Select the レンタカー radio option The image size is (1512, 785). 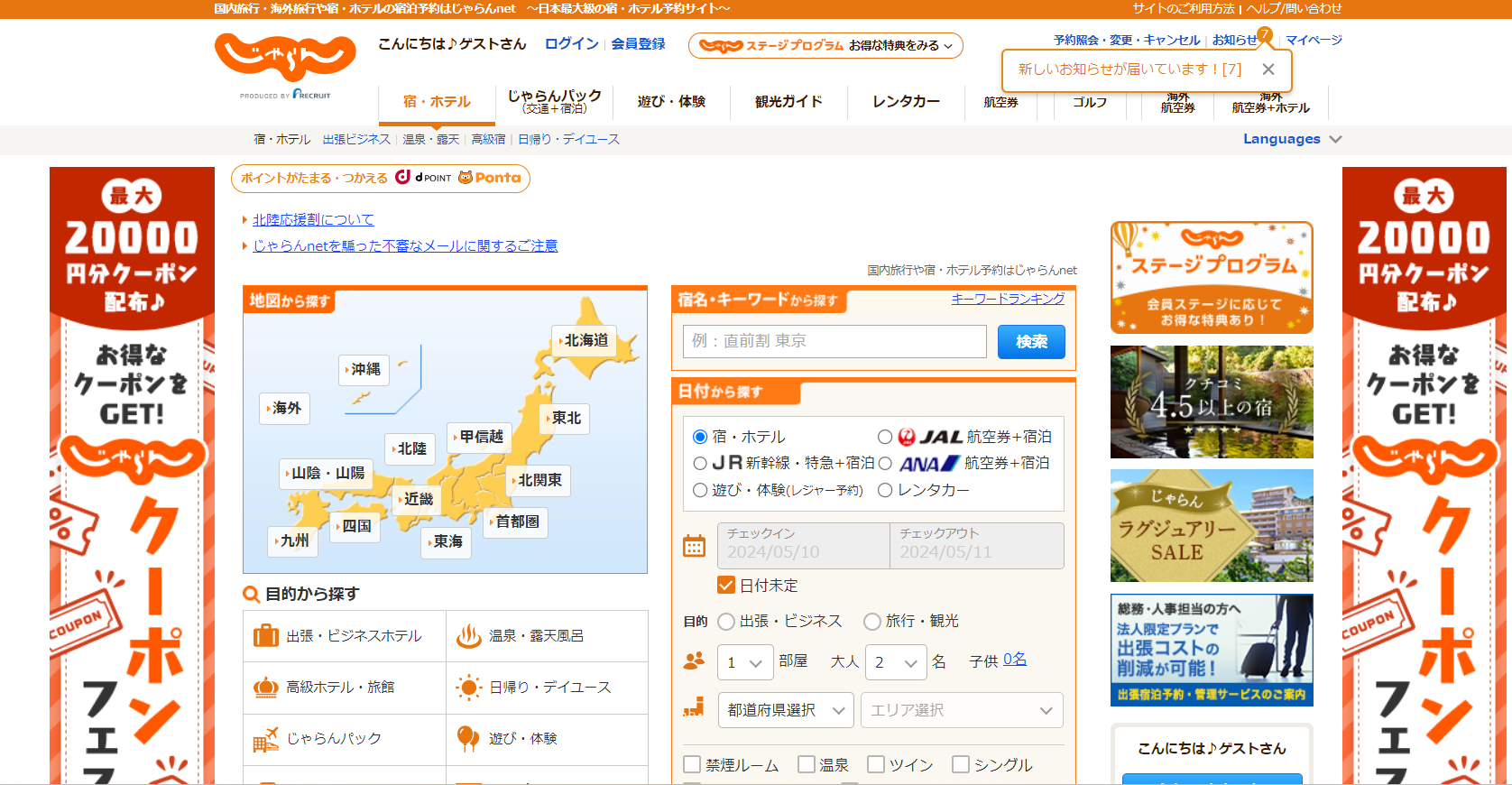click(885, 490)
